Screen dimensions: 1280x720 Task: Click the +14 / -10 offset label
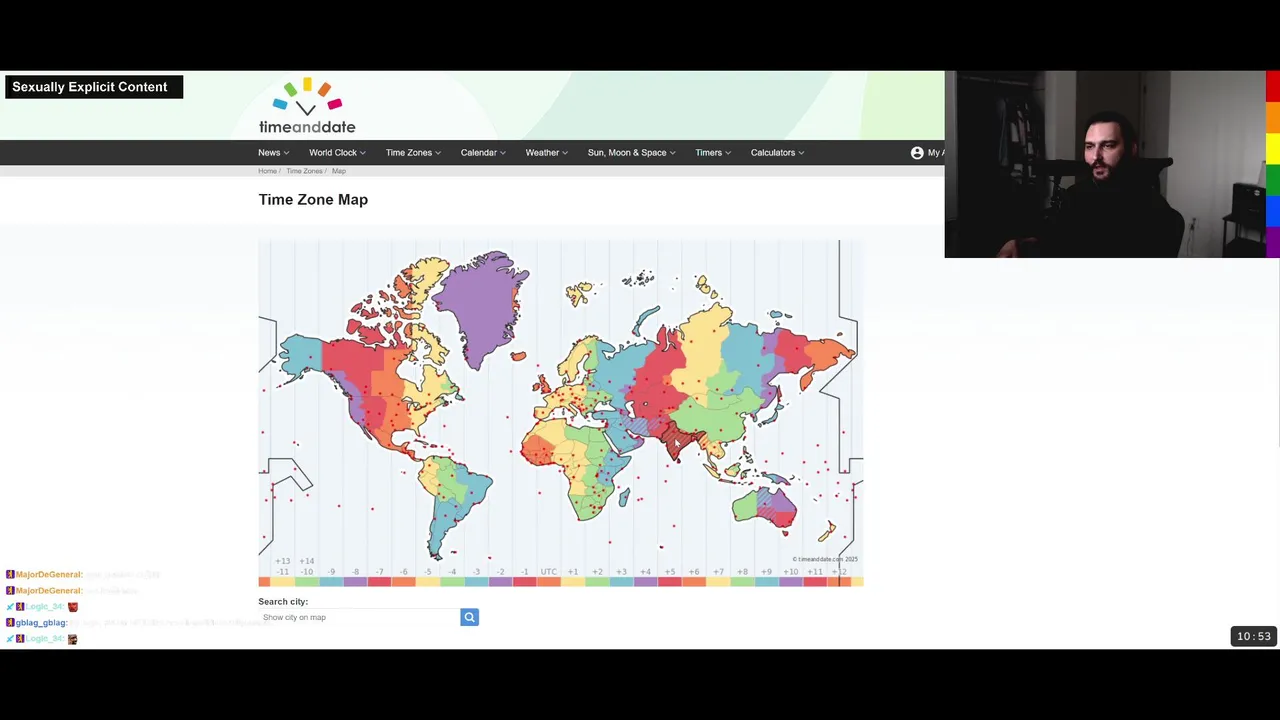[x=307, y=567]
